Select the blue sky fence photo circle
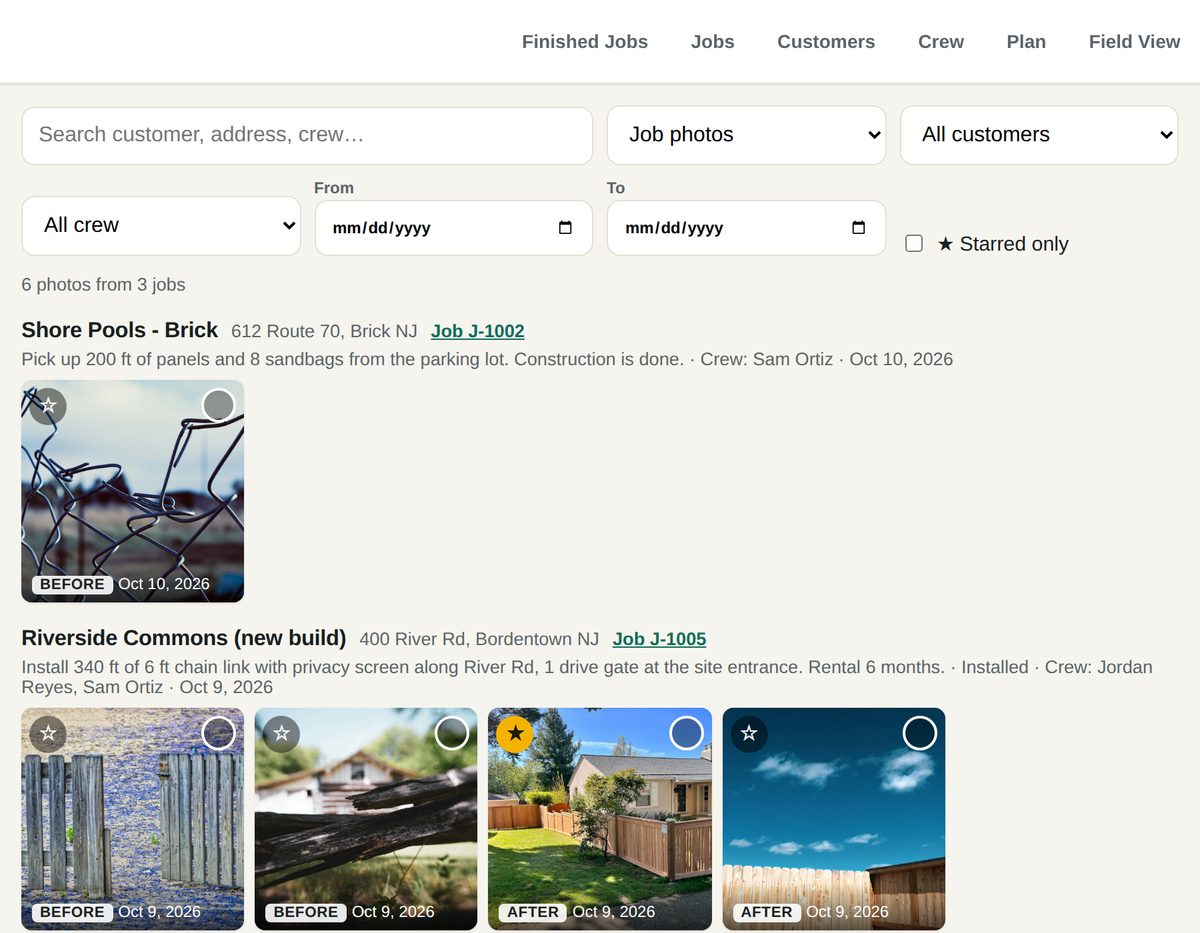1200x933 pixels. click(920, 733)
